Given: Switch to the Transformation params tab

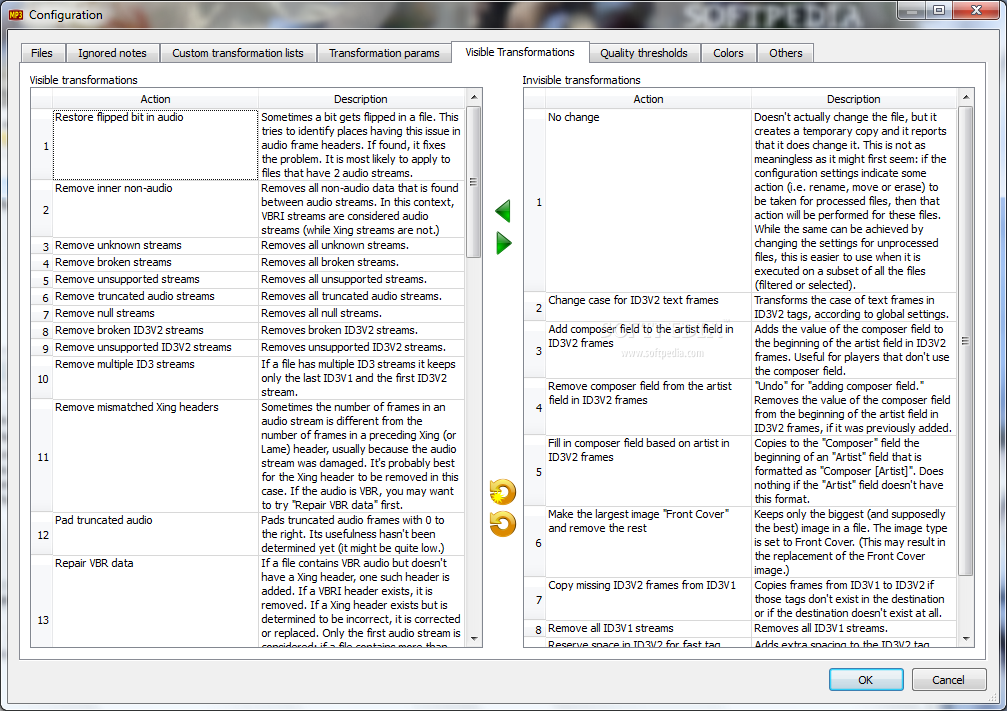Looking at the screenshot, I should [384, 53].
